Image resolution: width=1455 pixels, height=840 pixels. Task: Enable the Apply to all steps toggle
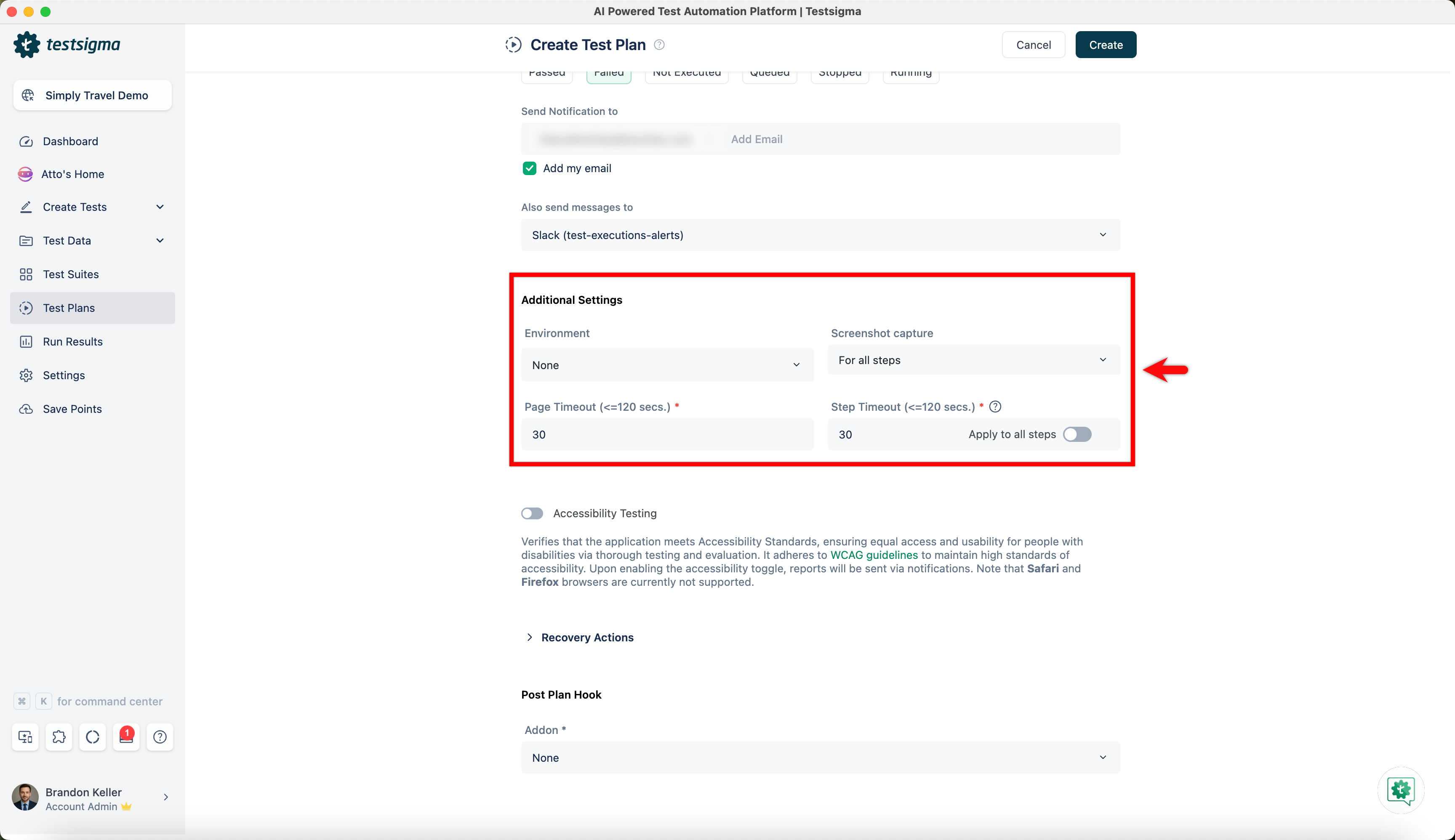[x=1077, y=434]
